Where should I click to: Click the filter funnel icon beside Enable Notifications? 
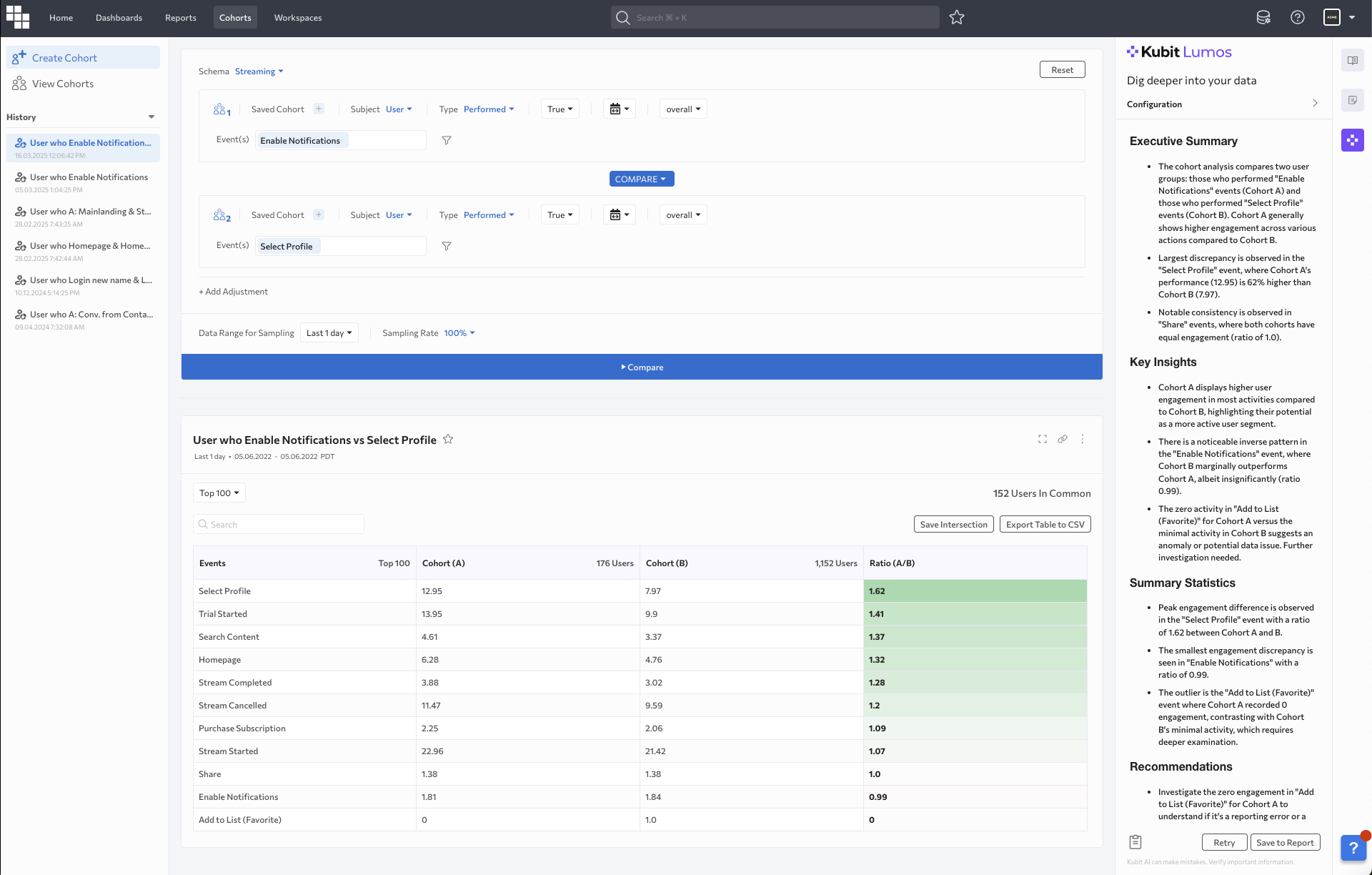click(x=447, y=141)
